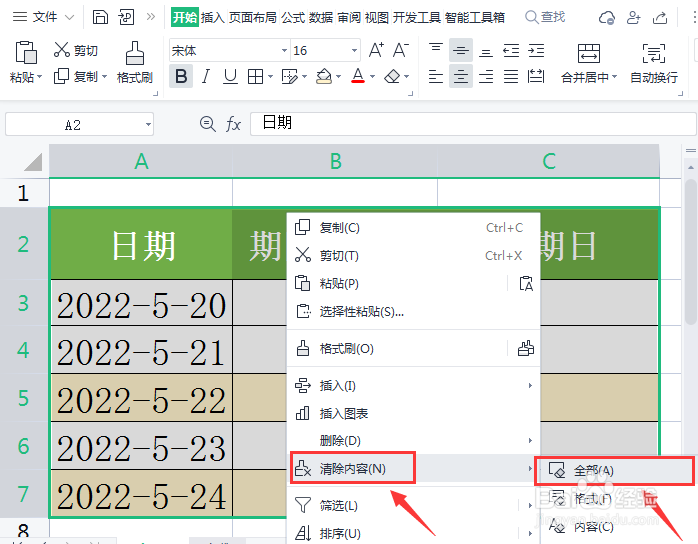Align text right

coord(486,77)
